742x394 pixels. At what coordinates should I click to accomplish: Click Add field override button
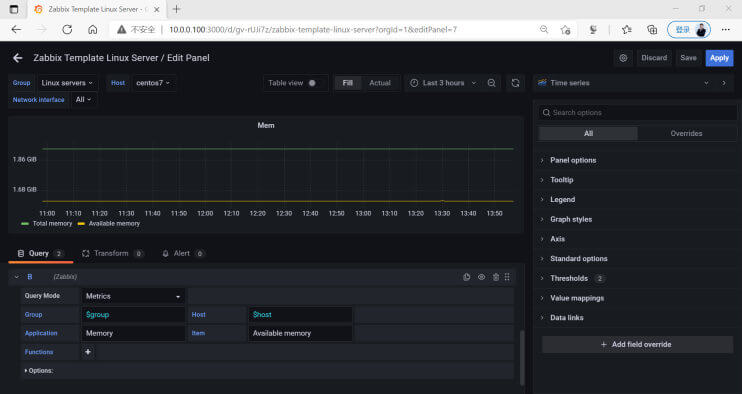(x=637, y=344)
